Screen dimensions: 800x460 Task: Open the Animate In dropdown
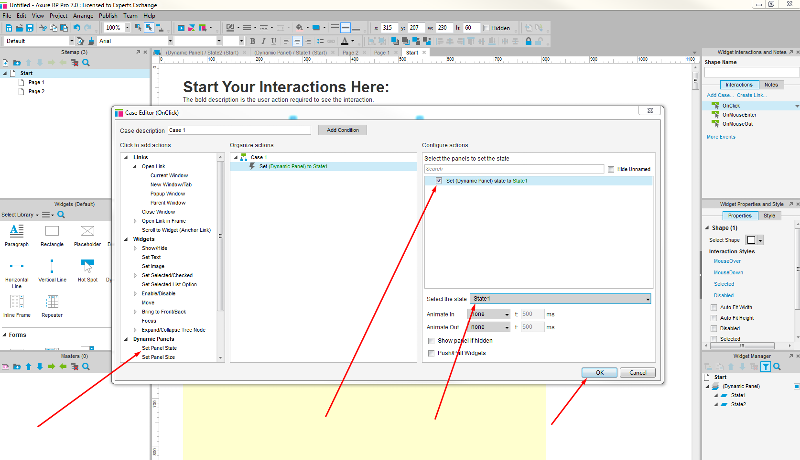point(488,314)
